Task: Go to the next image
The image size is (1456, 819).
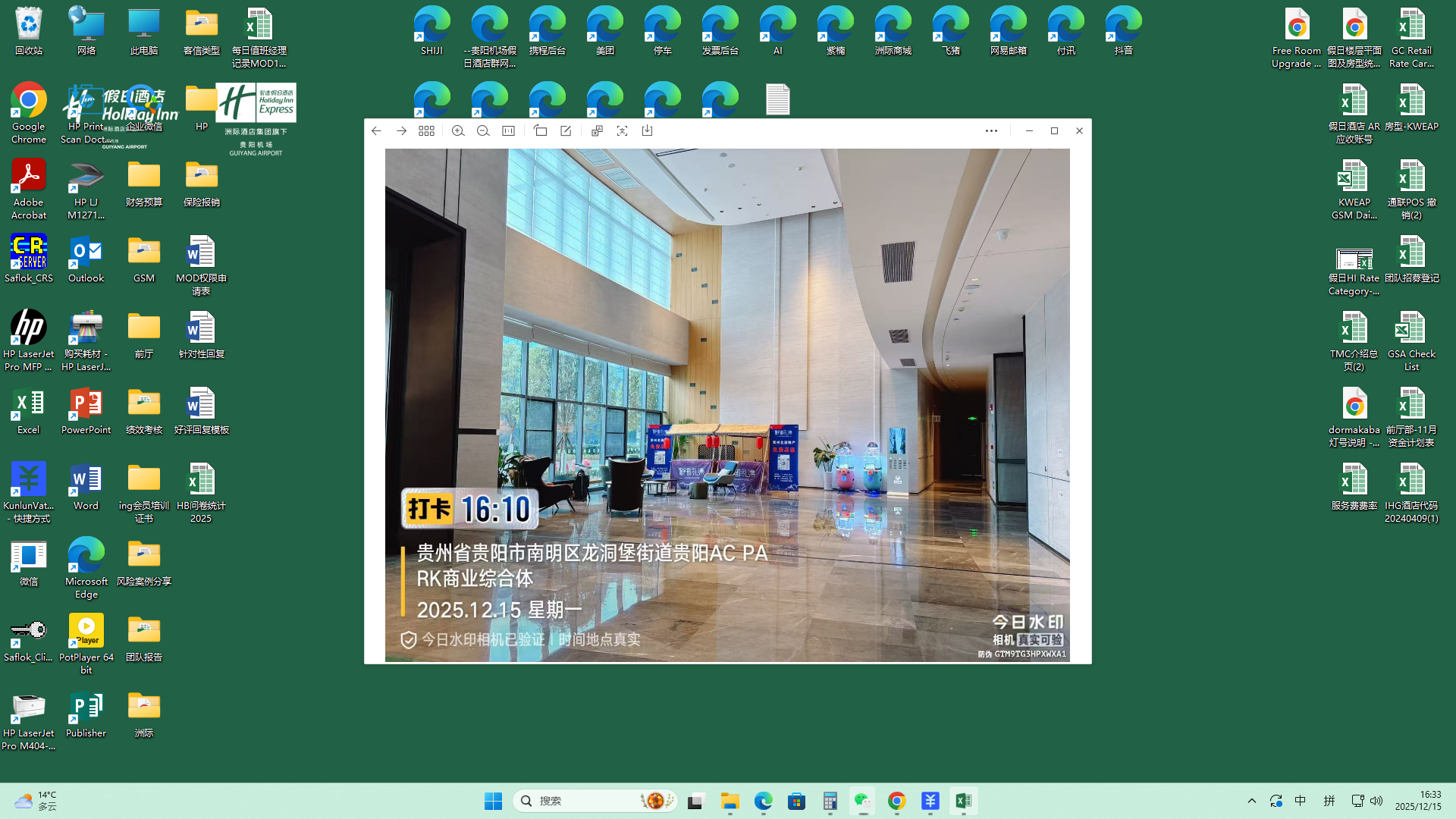Action: pos(401,131)
